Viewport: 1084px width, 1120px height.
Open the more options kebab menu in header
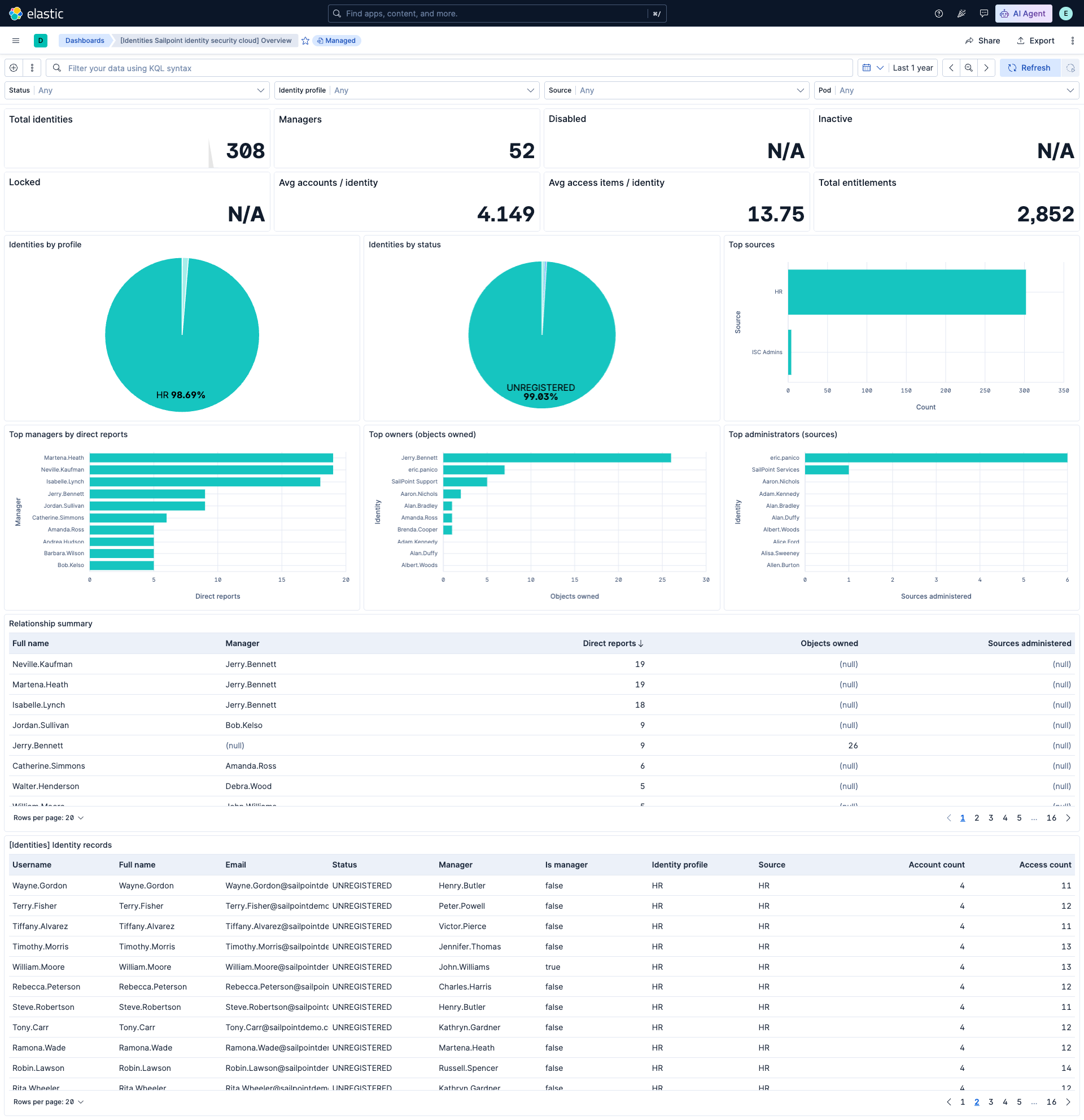(x=1072, y=41)
